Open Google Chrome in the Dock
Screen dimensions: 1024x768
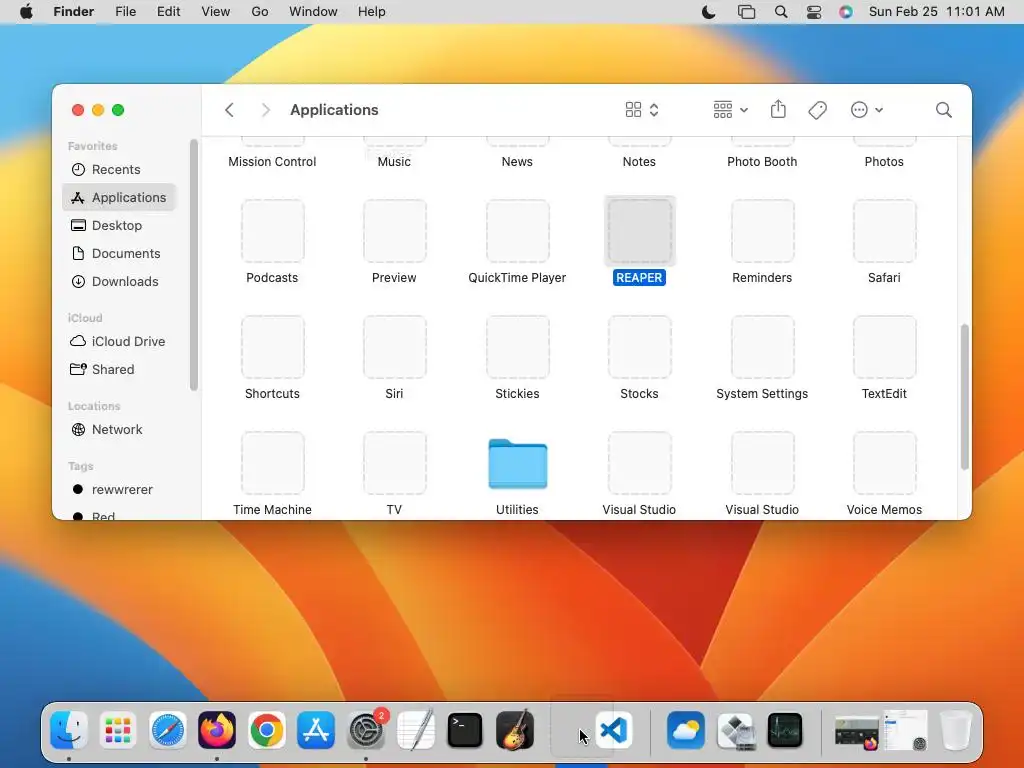(266, 729)
